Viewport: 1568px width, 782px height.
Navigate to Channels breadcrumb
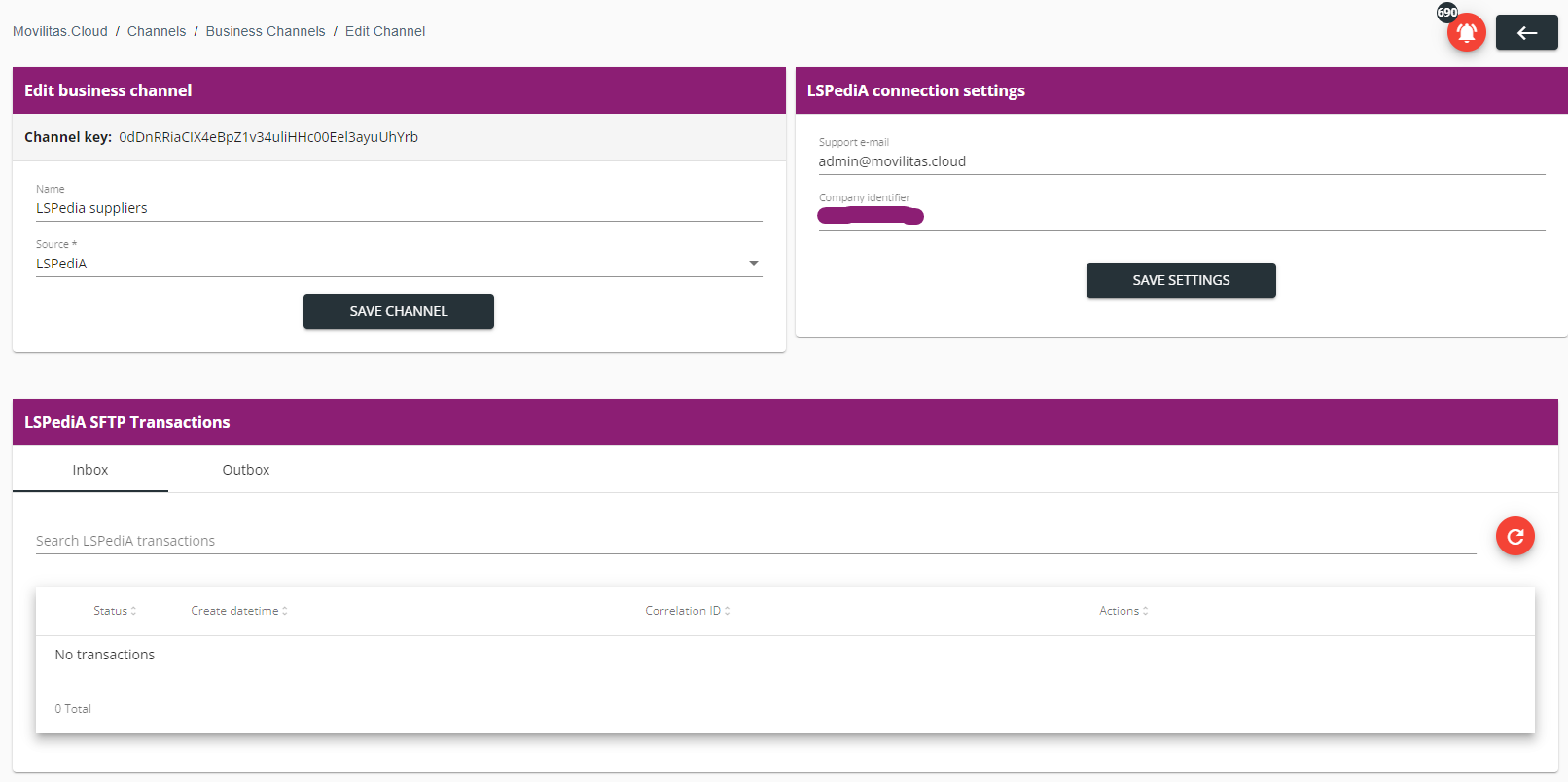(157, 31)
